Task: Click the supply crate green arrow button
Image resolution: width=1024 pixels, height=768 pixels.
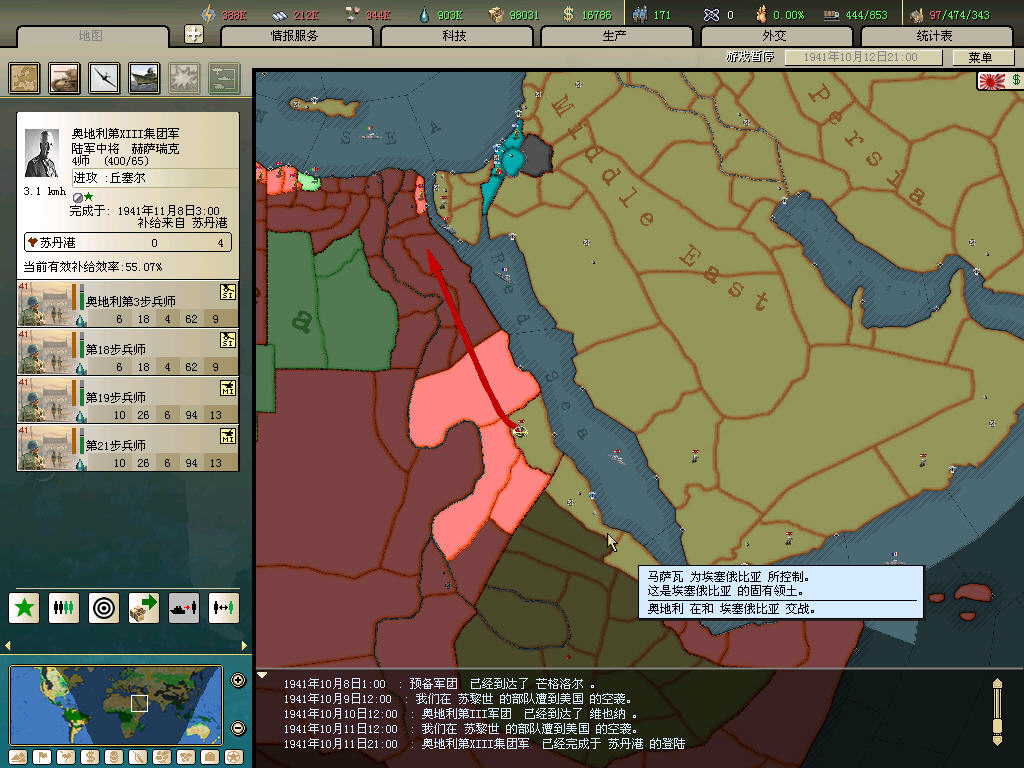Action: click(x=144, y=607)
